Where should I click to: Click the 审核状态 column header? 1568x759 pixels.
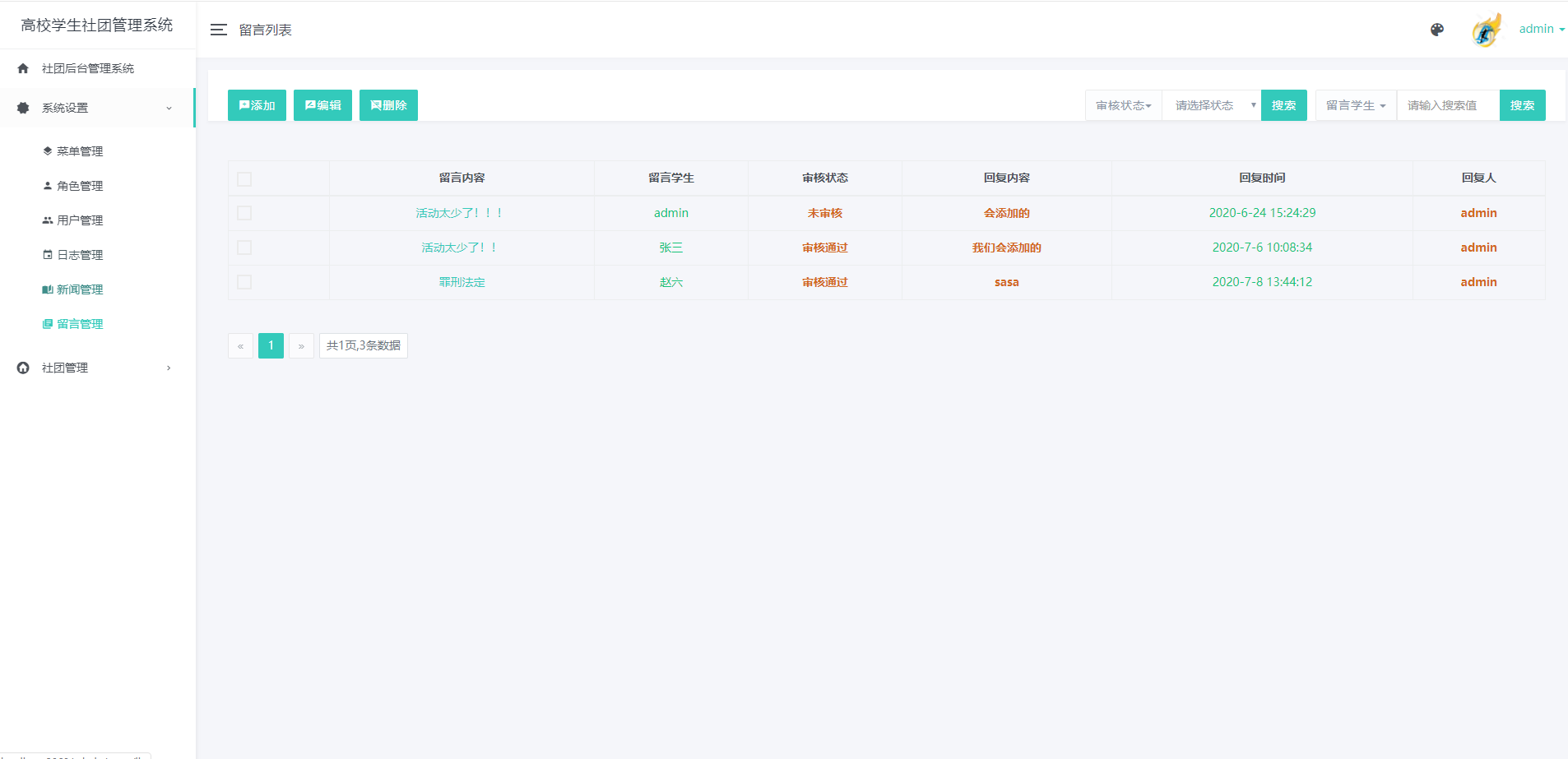pos(825,178)
